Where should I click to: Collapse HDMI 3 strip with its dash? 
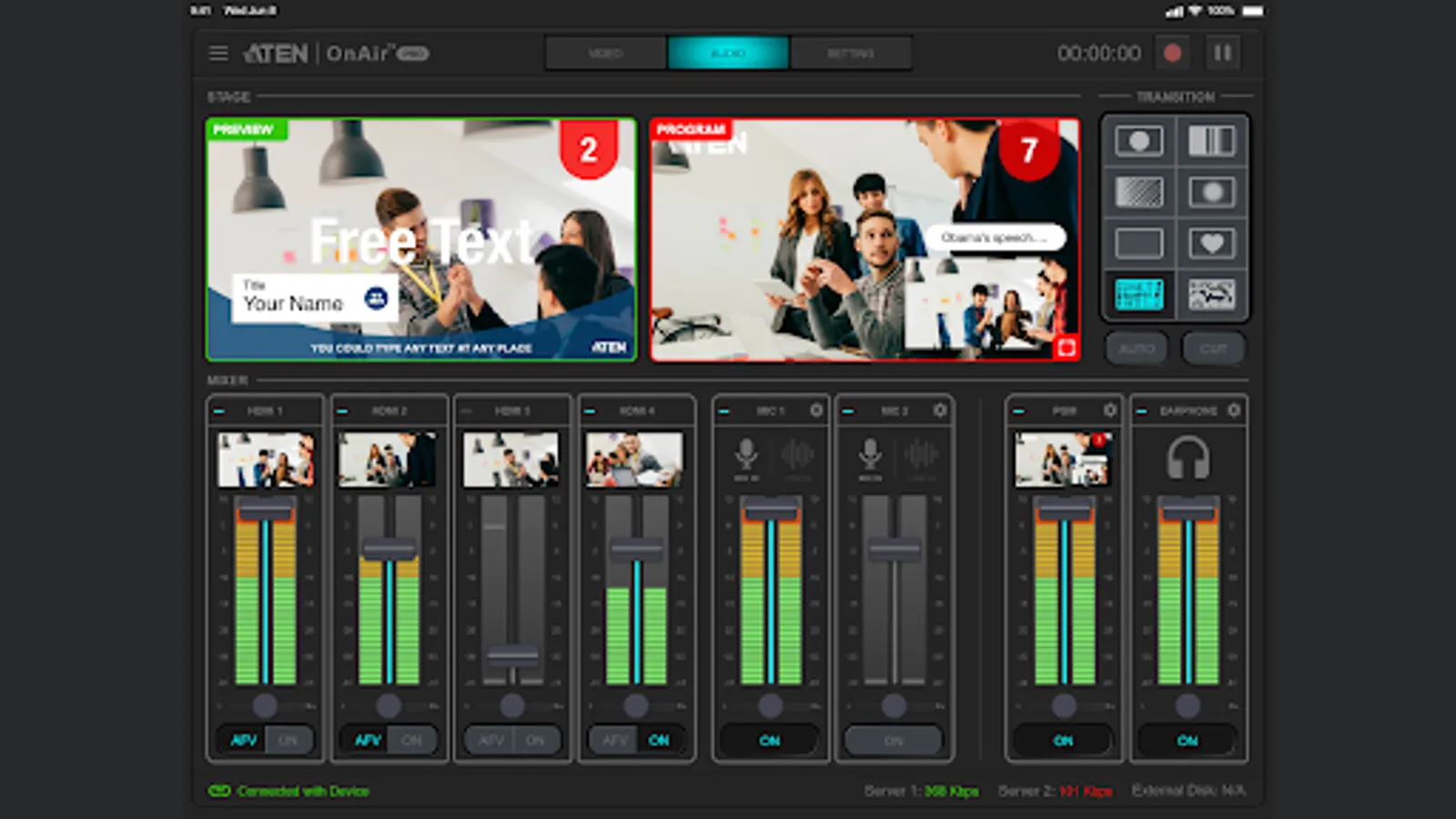466,411
